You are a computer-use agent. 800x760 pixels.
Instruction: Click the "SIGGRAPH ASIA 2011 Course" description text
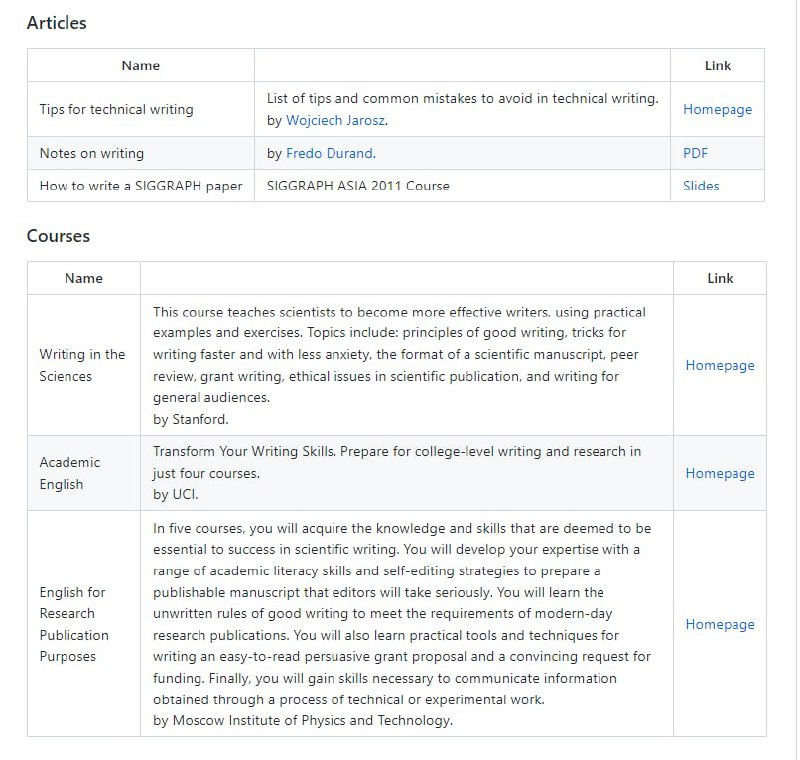(358, 186)
